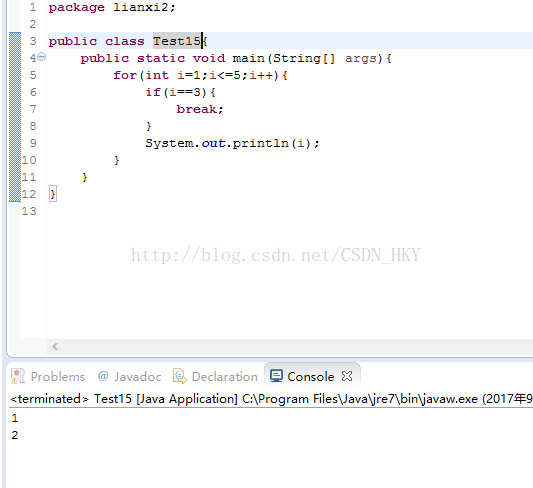Close the Console view with X
The height and width of the screenshot is (488, 533).
[347, 376]
